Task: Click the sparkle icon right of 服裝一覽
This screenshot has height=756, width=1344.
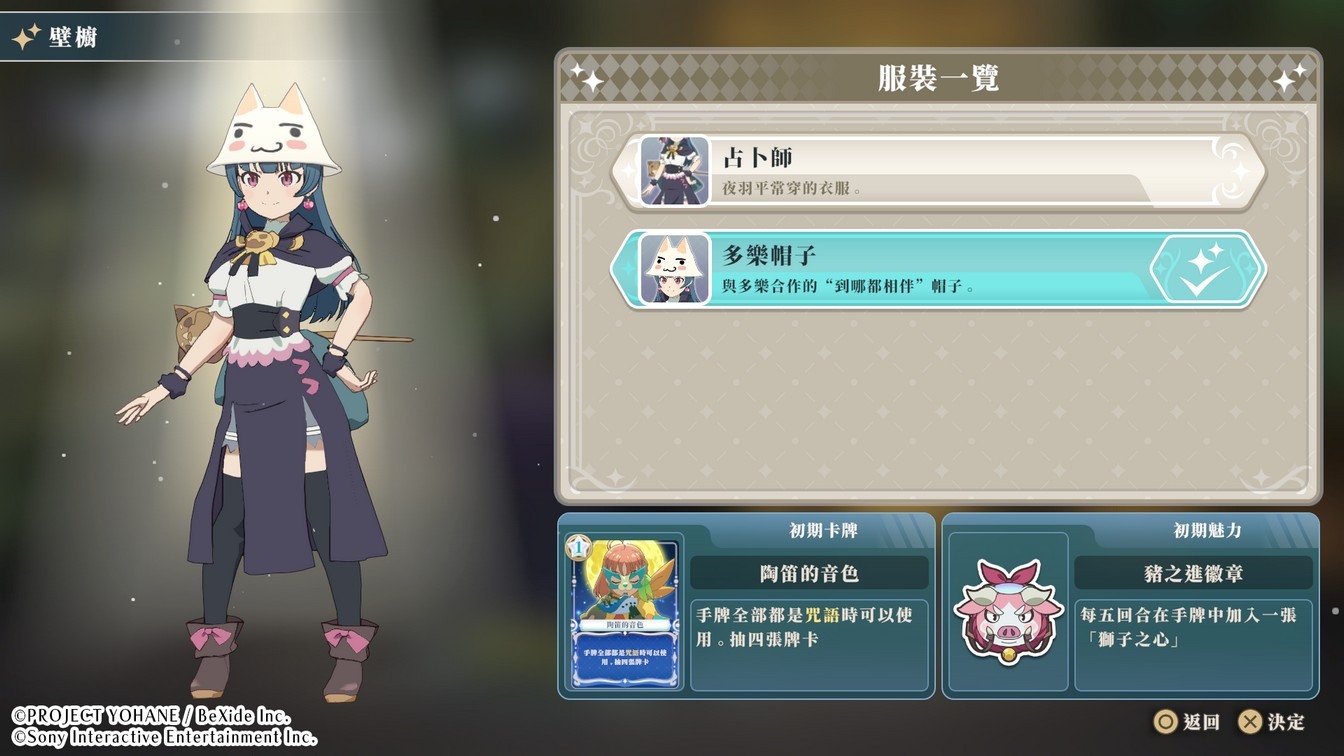Action: [1290, 78]
